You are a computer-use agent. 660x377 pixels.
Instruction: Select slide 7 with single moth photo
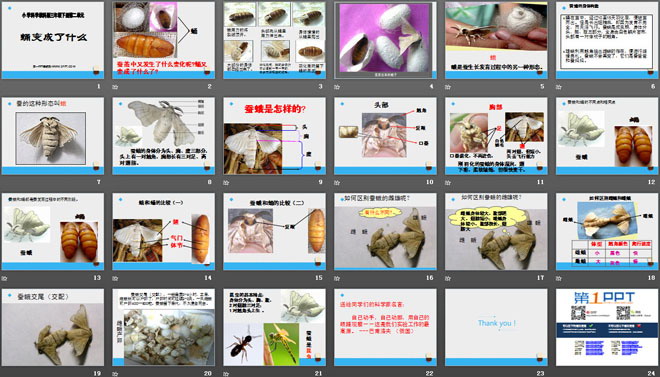tap(53, 136)
